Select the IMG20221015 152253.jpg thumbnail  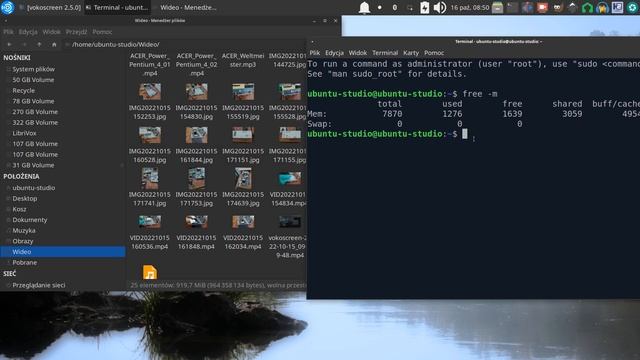[150, 91]
